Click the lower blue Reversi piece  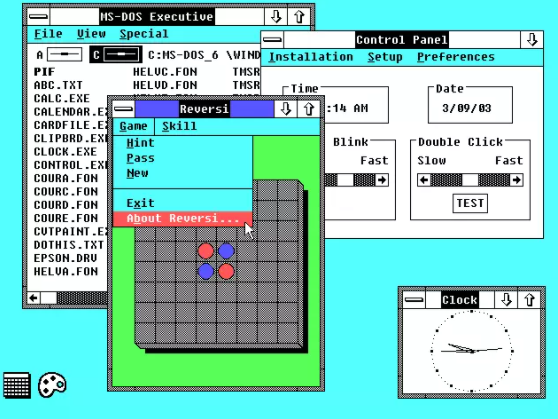coord(206,272)
